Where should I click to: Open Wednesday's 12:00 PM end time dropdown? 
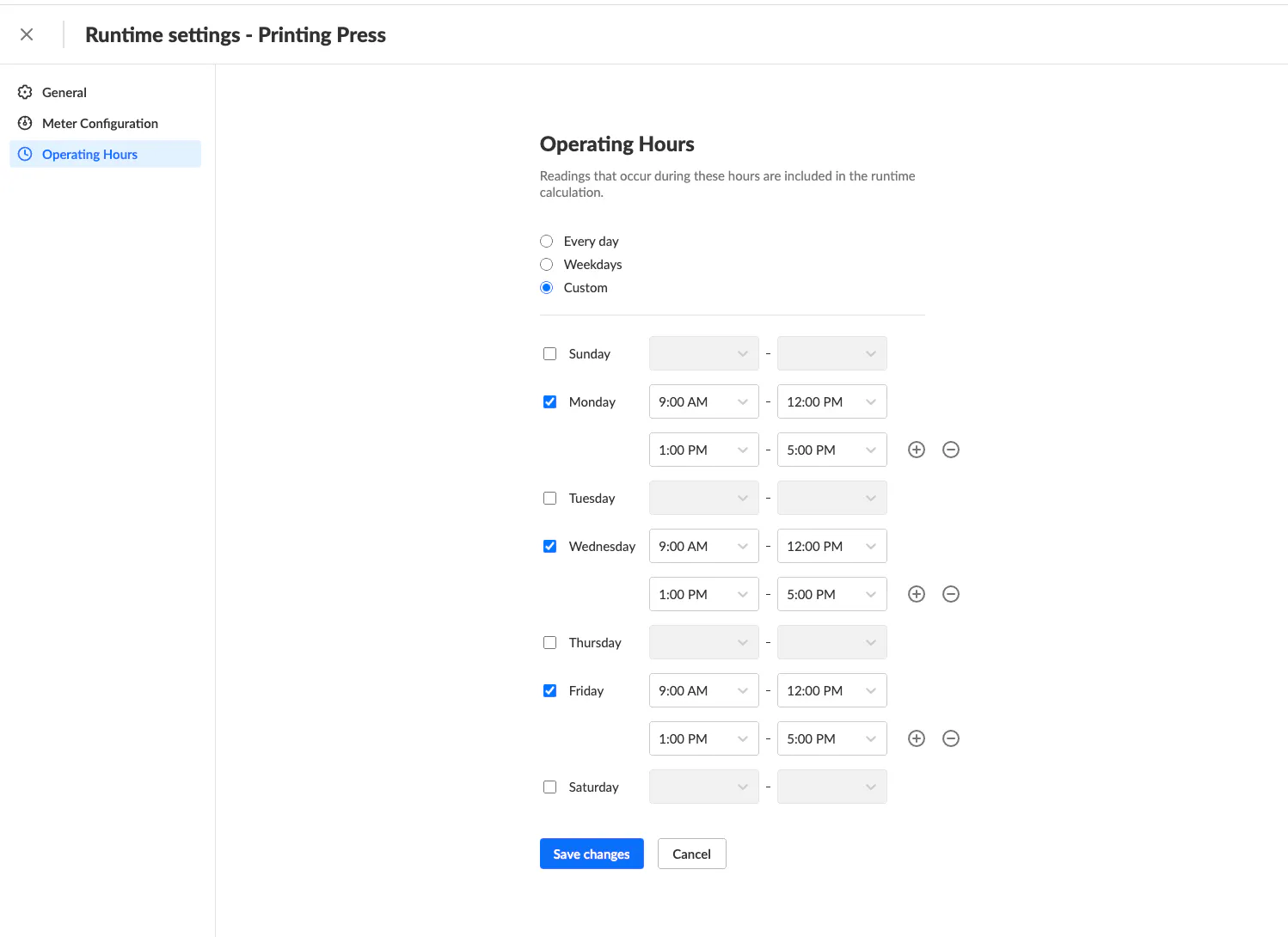coord(831,546)
